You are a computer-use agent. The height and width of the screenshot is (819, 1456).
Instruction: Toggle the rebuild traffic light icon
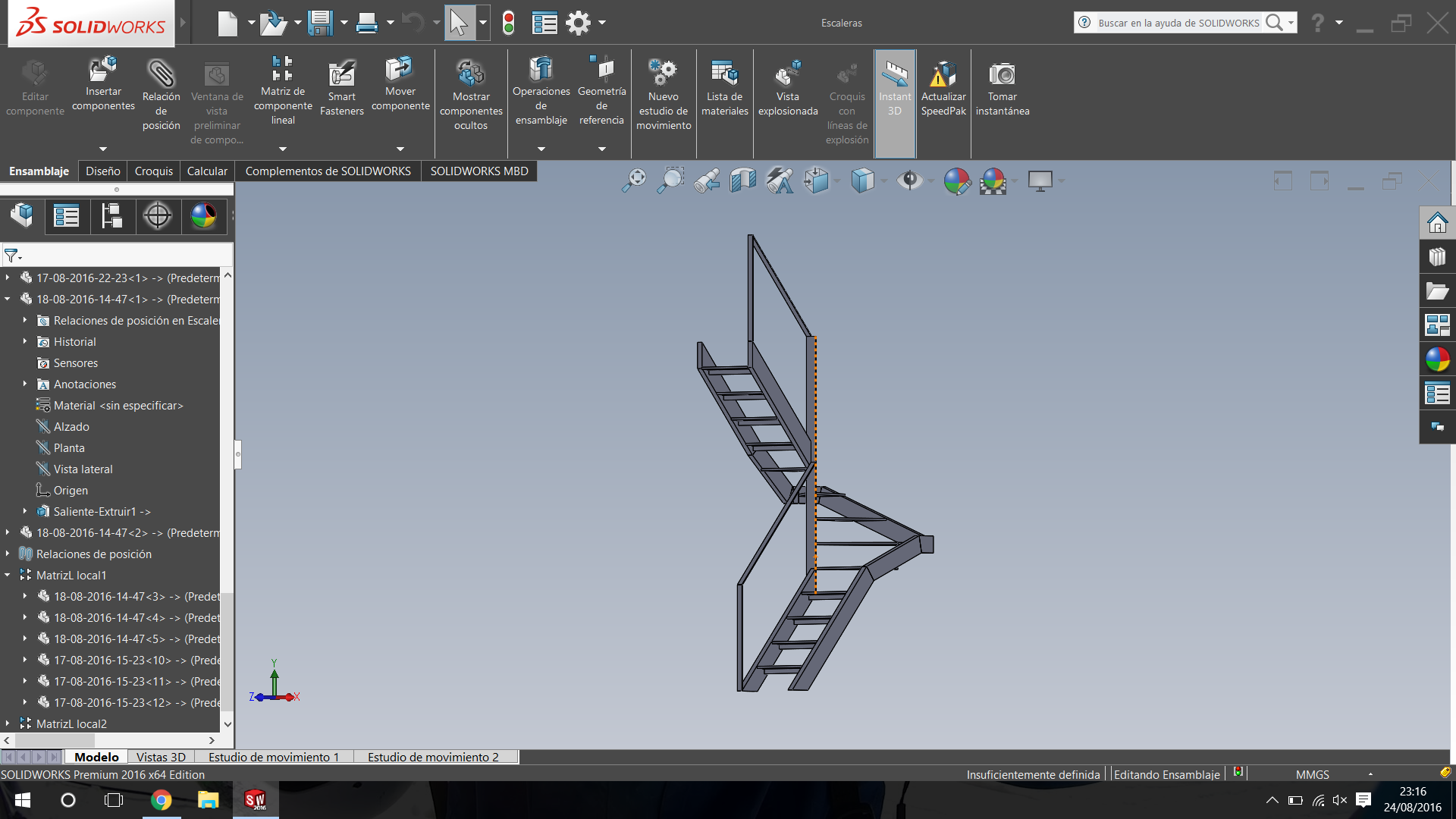pyautogui.click(x=509, y=23)
